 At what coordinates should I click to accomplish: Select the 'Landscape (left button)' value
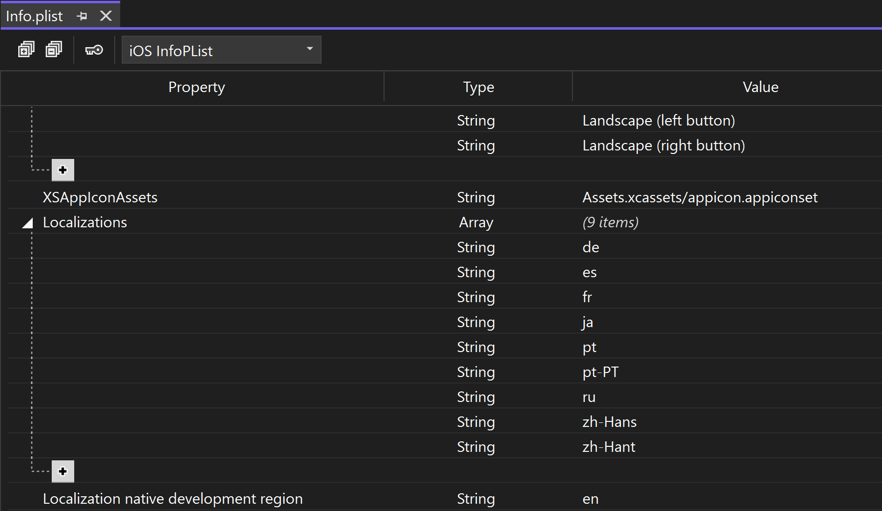659,120
